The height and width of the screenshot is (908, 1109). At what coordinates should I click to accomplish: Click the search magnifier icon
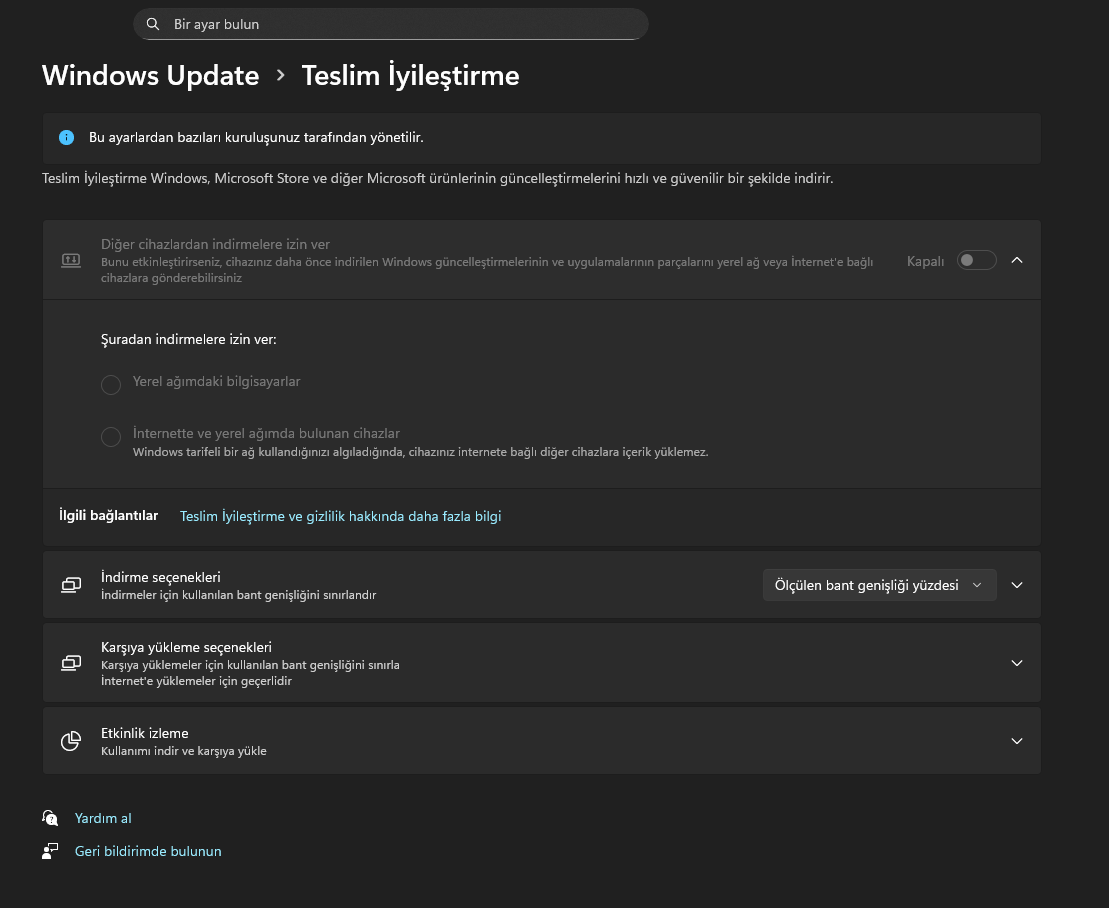[153, 24]
